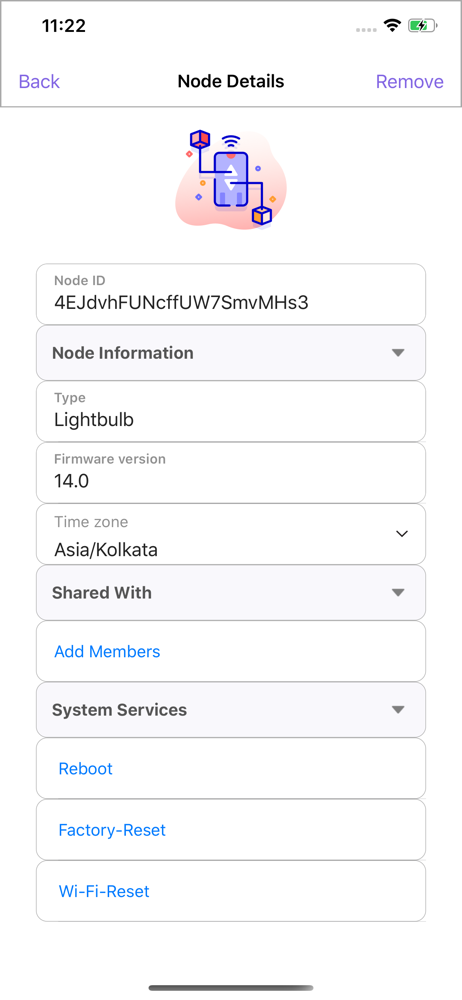Collapse the Shared With section arrow
The width and height of the screenshot is (462, 1000).
pos(398,592)
